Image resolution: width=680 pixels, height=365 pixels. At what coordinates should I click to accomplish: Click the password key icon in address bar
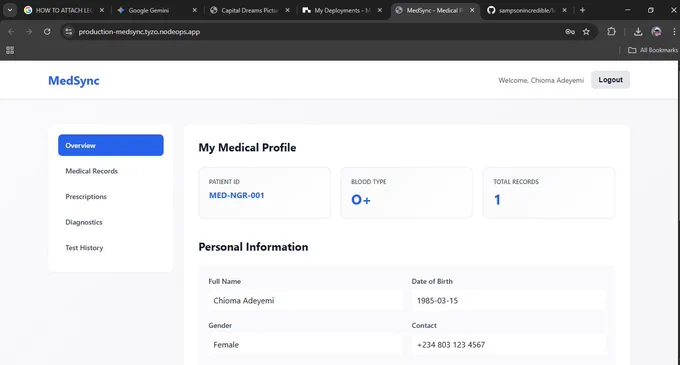570,32
